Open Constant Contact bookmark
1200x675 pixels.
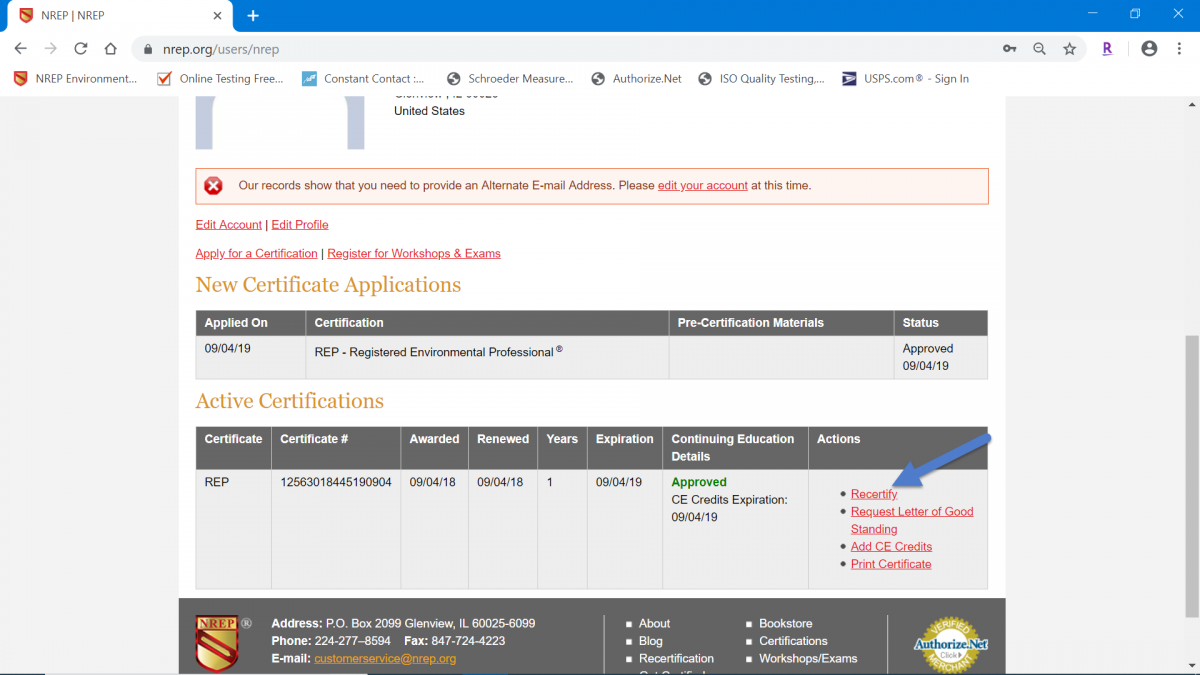[364, 78]
